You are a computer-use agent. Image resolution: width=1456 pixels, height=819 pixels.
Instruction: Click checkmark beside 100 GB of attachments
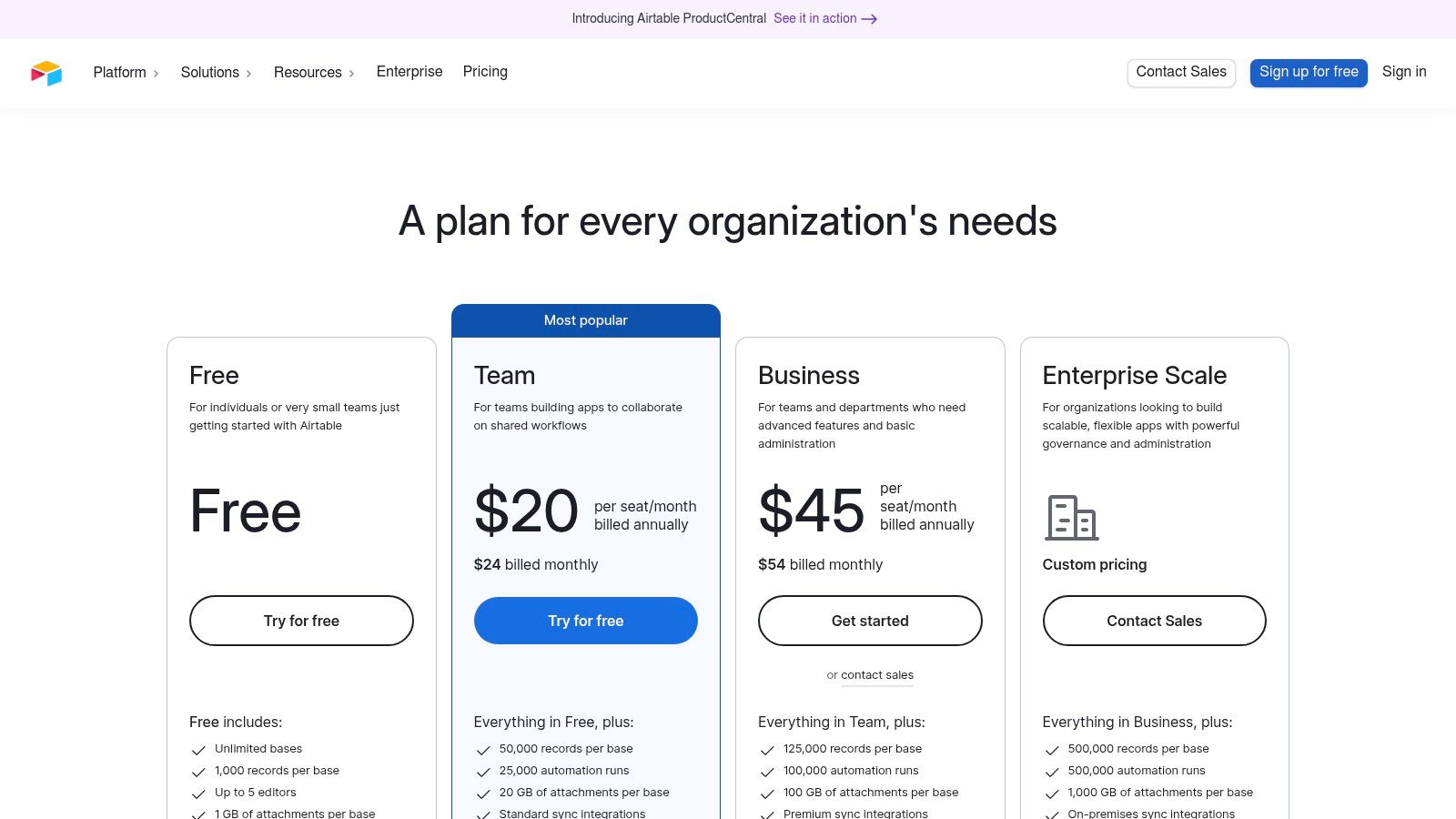767,794
